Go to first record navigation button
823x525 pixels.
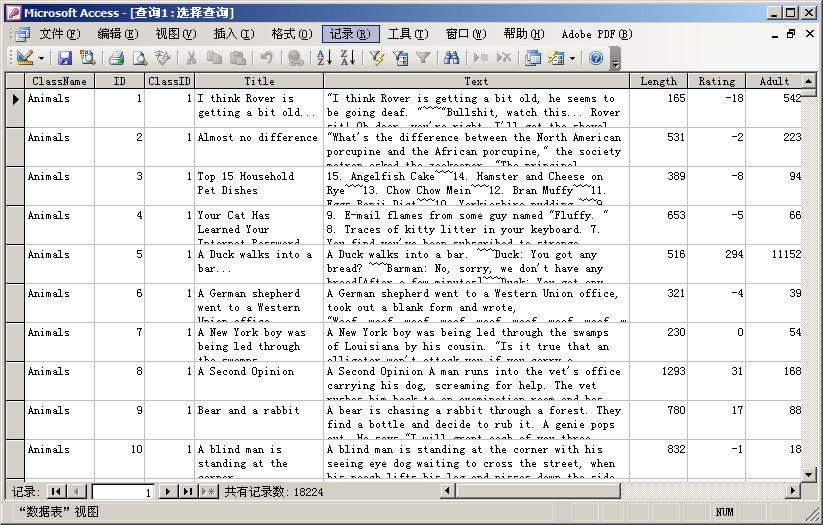56,492
